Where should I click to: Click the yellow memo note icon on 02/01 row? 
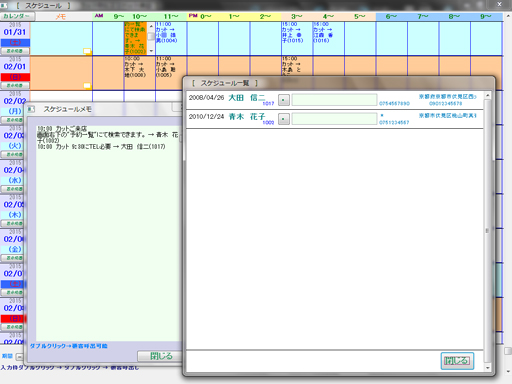tap(87, 85)
